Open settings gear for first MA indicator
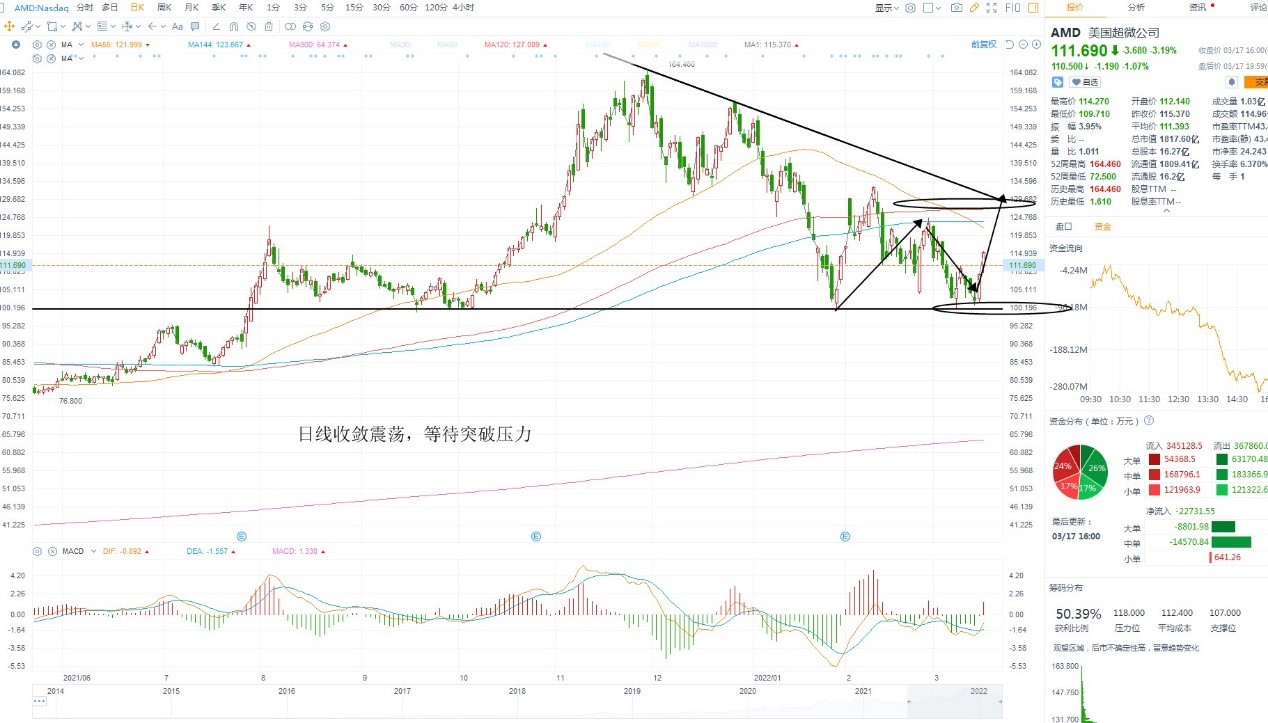 37,45
